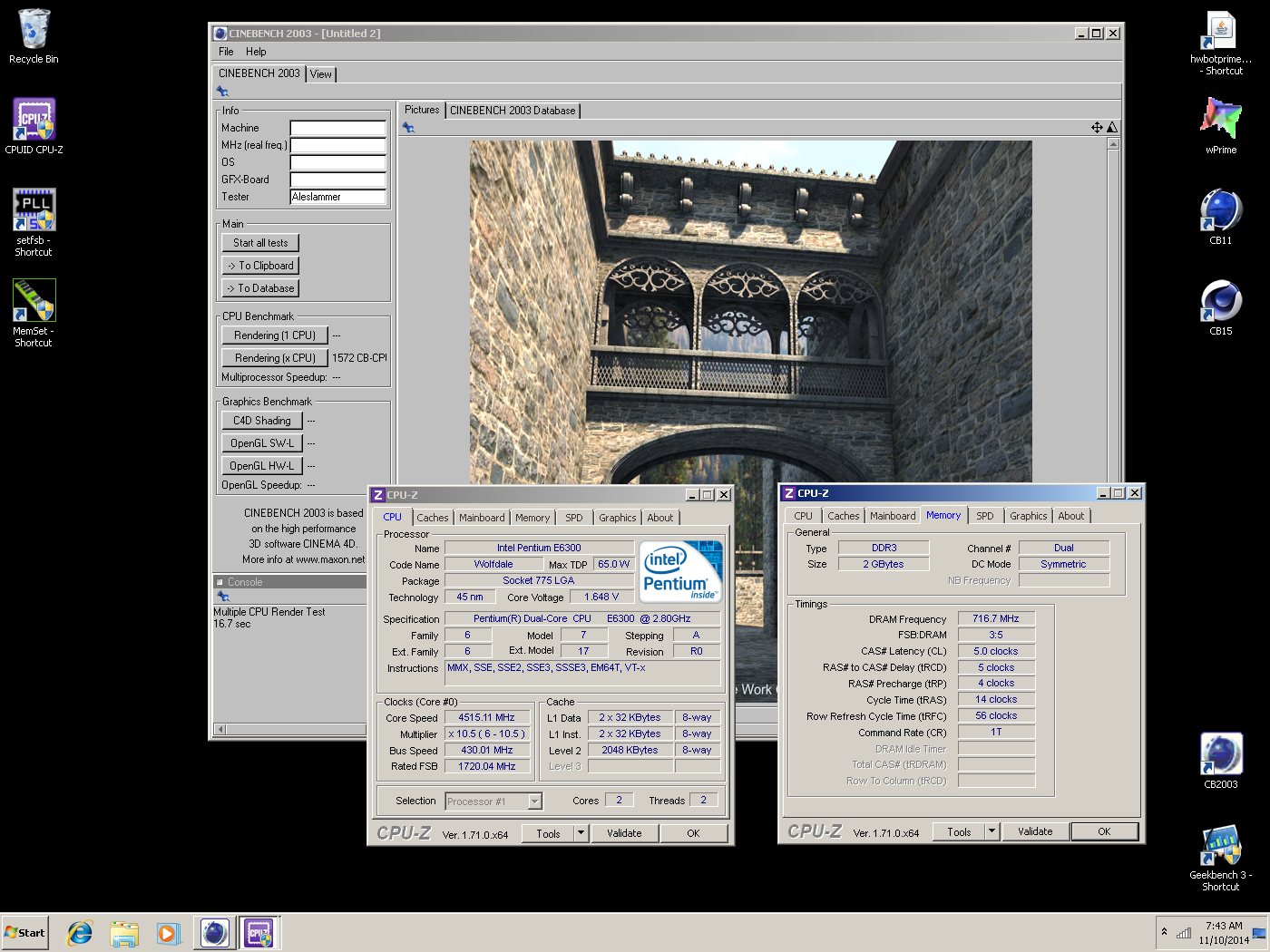The image size is (1270, 952).
Task: Open the CB2003 desktop shortcut
Action: (x=1221, y=761)
